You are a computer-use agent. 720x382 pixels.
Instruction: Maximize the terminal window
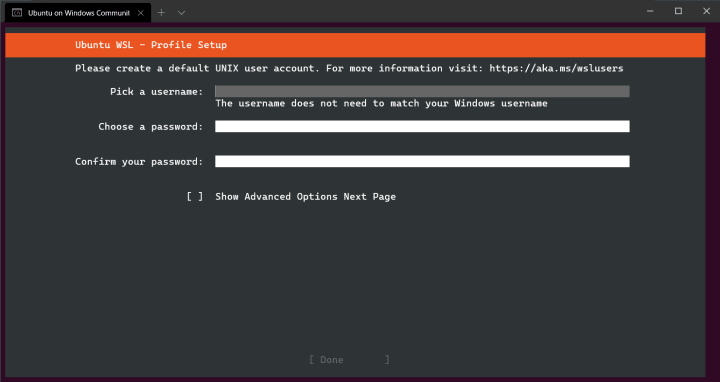[678, 11]
